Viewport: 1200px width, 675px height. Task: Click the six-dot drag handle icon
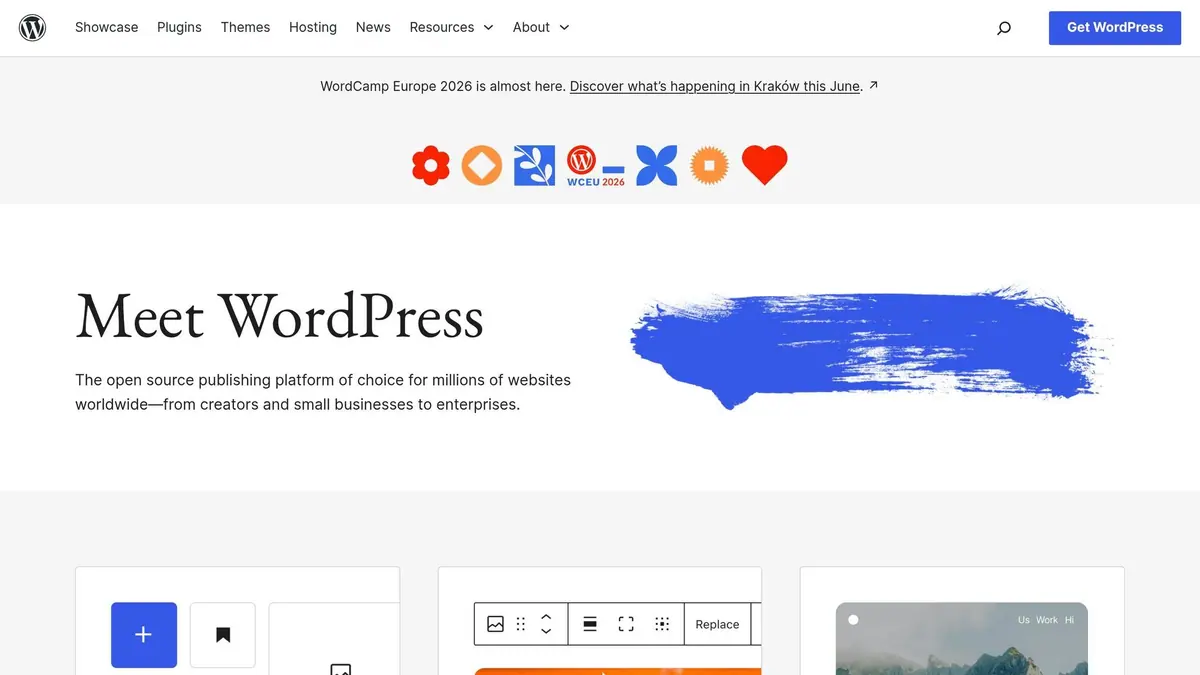pyautogui.click(x=521, y=624)
